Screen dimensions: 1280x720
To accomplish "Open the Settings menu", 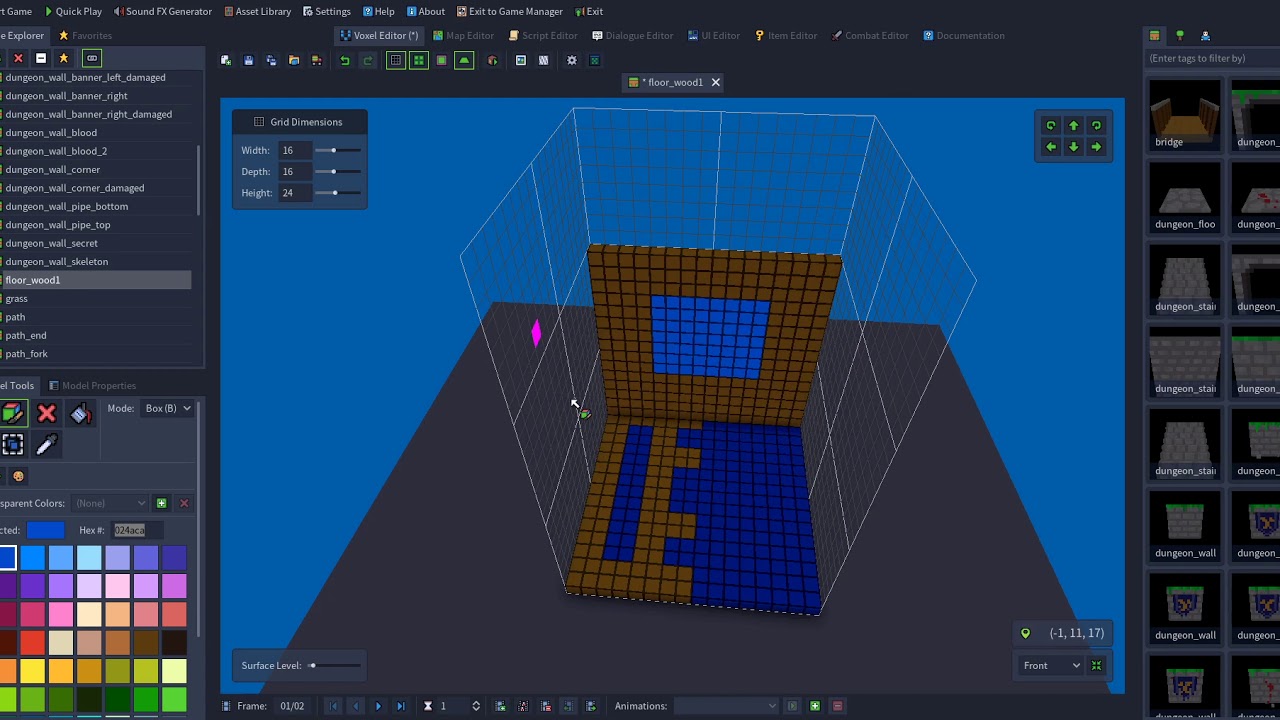I will (327, 11).
